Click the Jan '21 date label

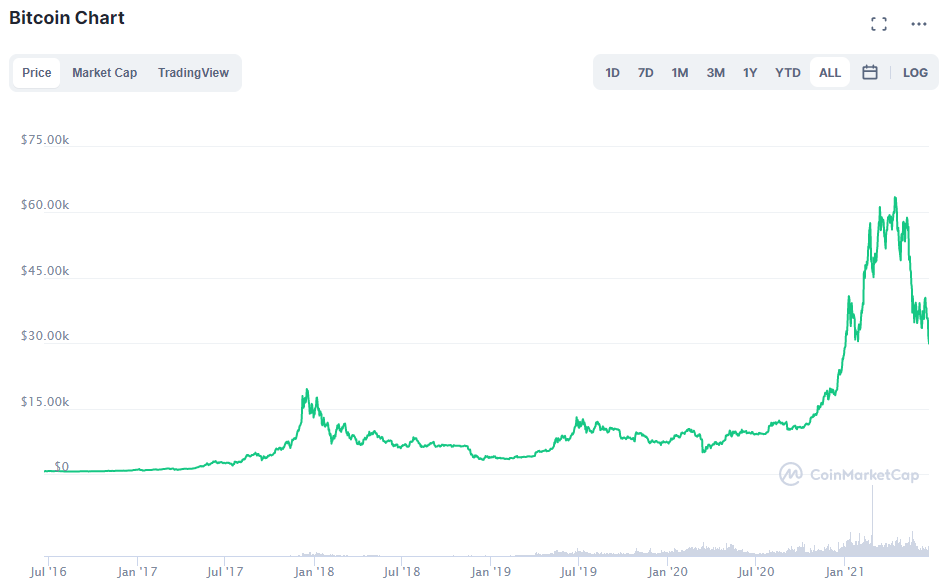[x=844, y=572]
